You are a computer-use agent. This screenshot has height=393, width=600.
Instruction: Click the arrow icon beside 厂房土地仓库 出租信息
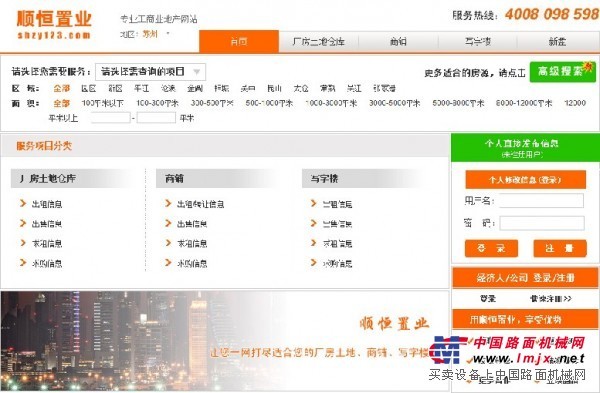(x=23, y=203)
